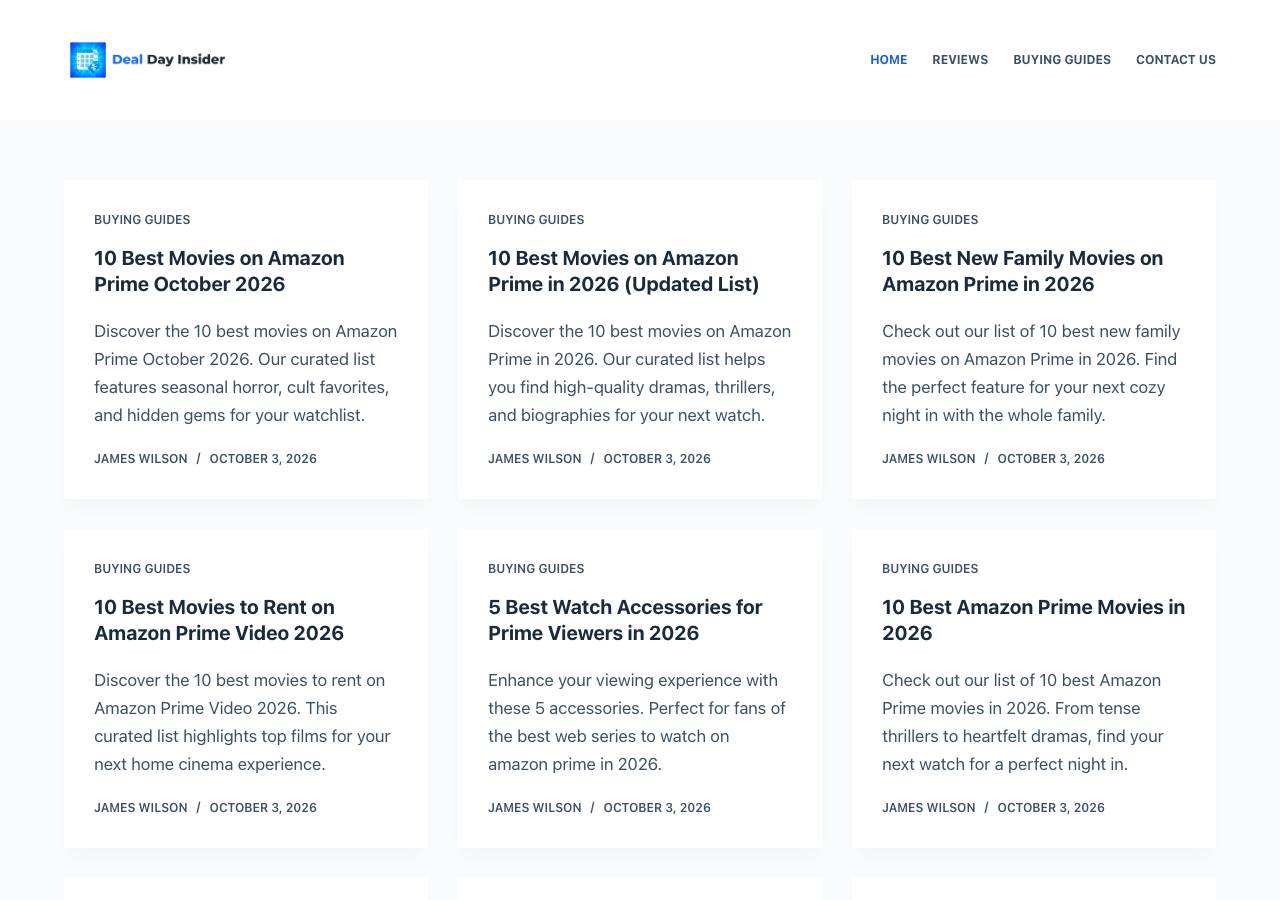
Task: Open '10 Best Movies on Amazon Prime October 2026'
Action: [x=219, y=271]
